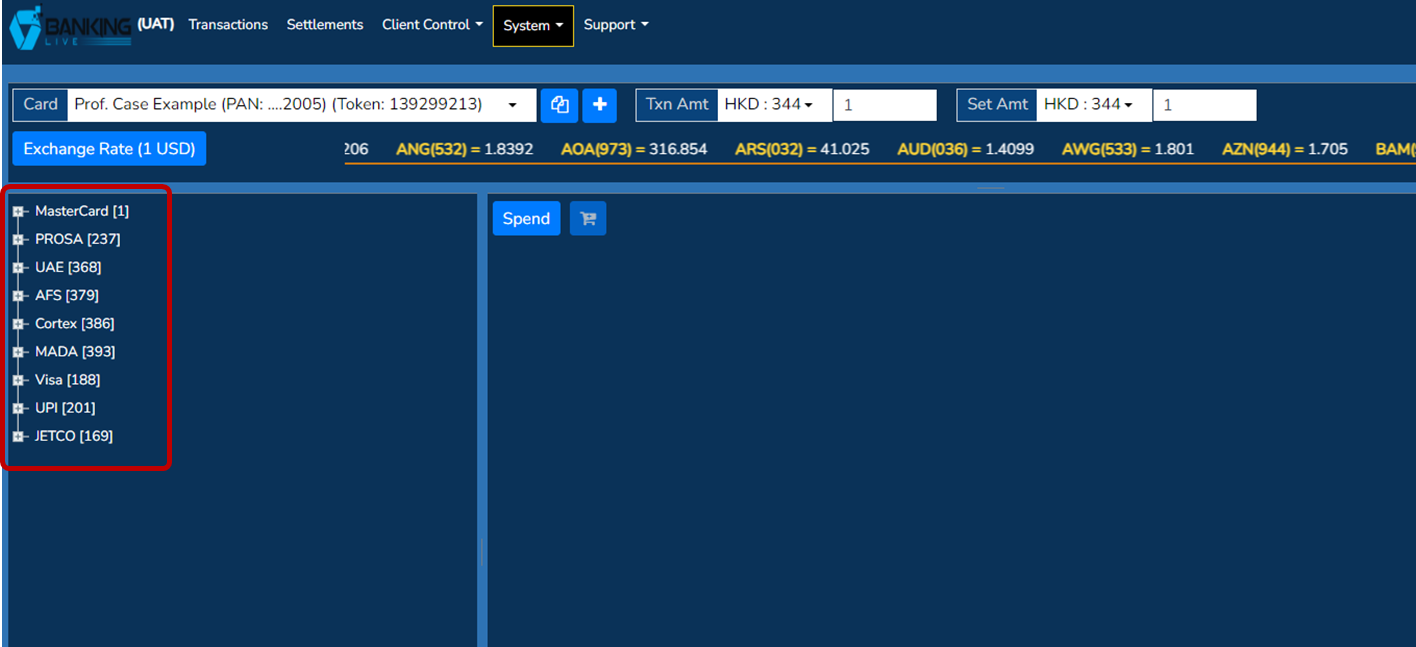Expand the AFS [379] node
Image resolution: width=1416 pixels, height=647 pixels.
(18, 295)
